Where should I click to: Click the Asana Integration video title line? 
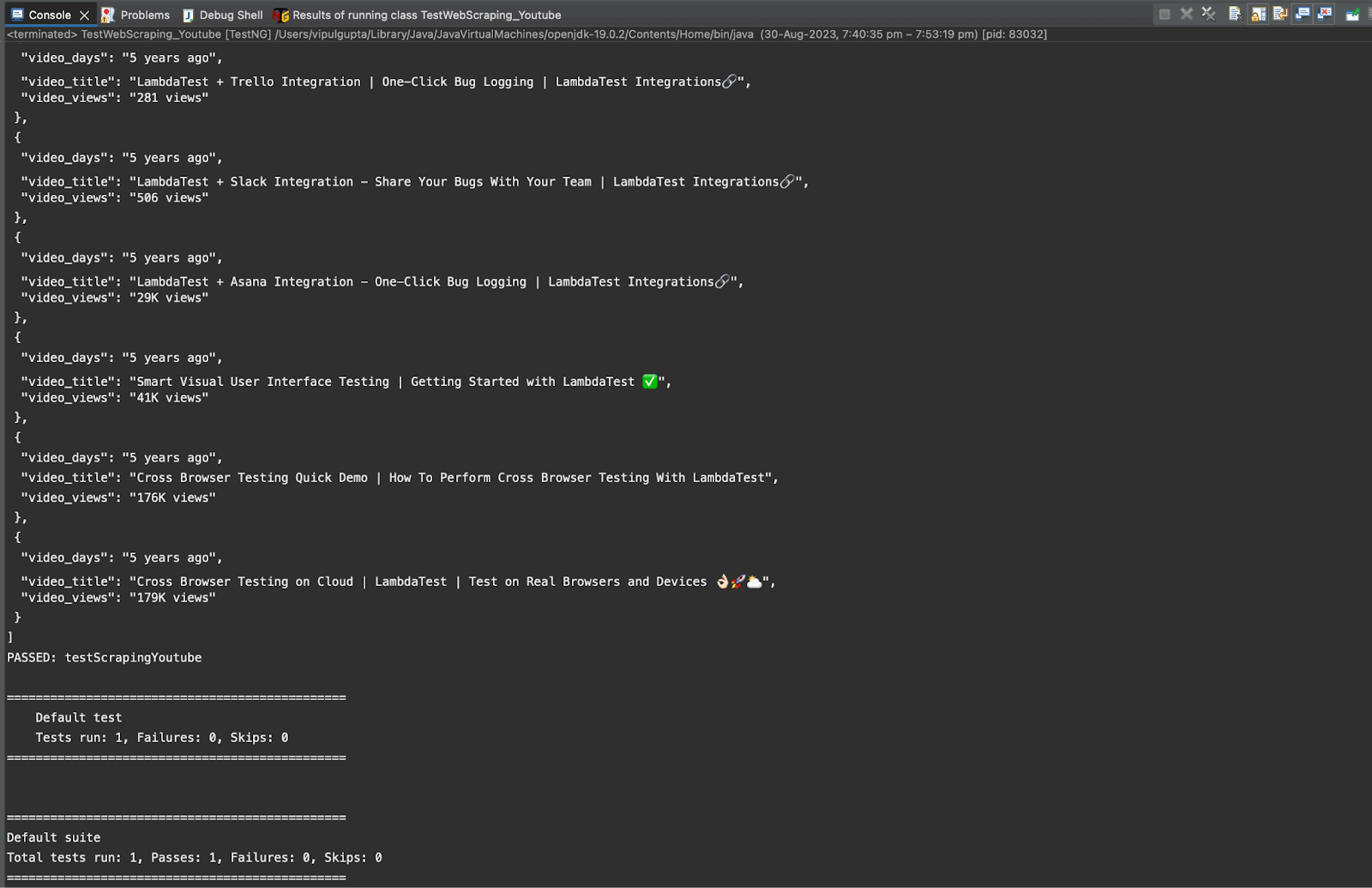coord(382,281)
